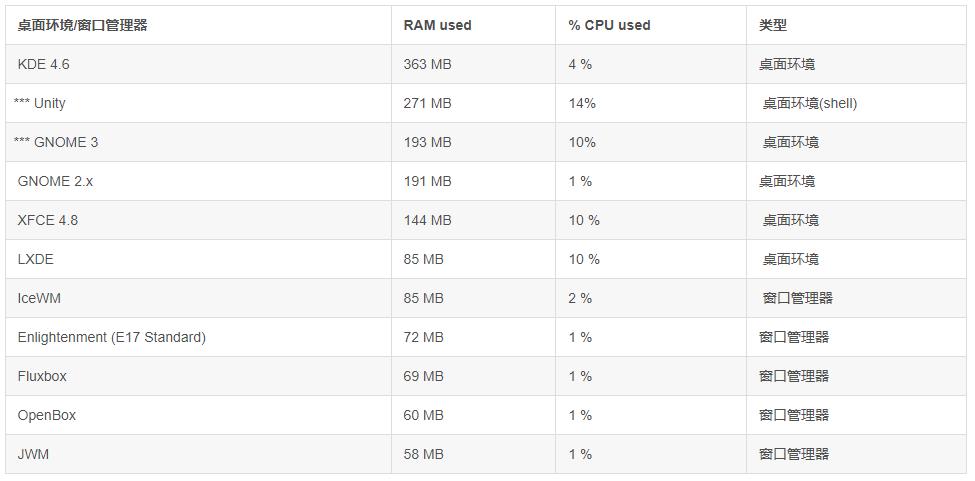
Task: Click the 类型 column header
Action: (773, 25)
